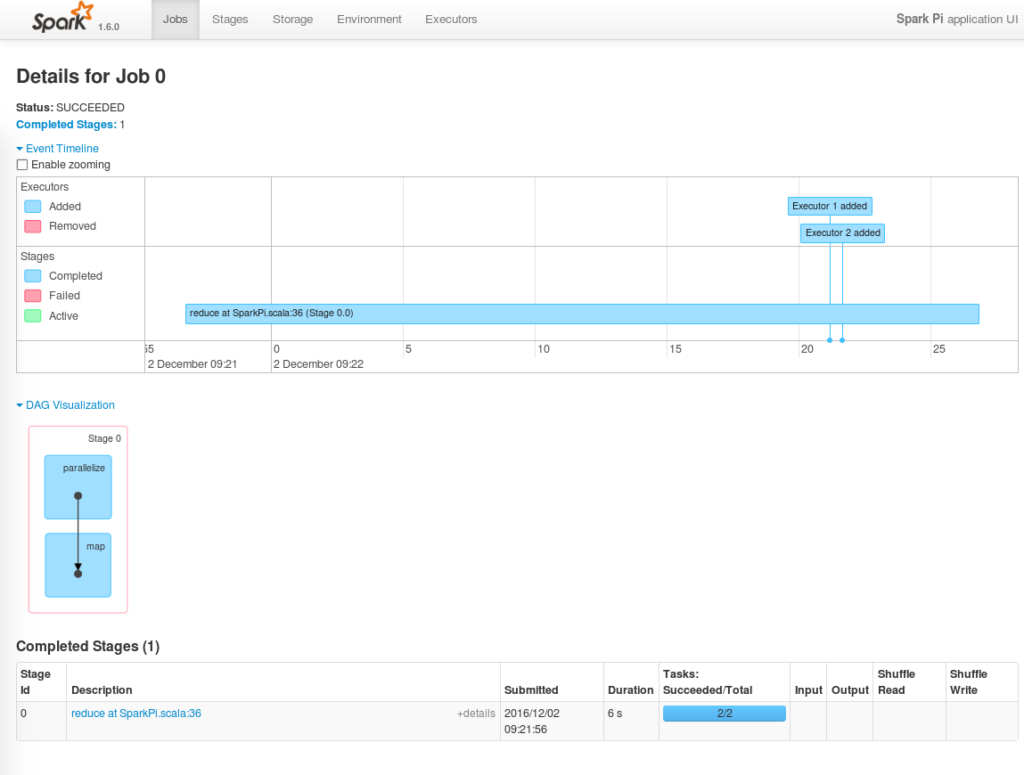
Task: Open the Executors tab
Action: click(x=451, y=20)
